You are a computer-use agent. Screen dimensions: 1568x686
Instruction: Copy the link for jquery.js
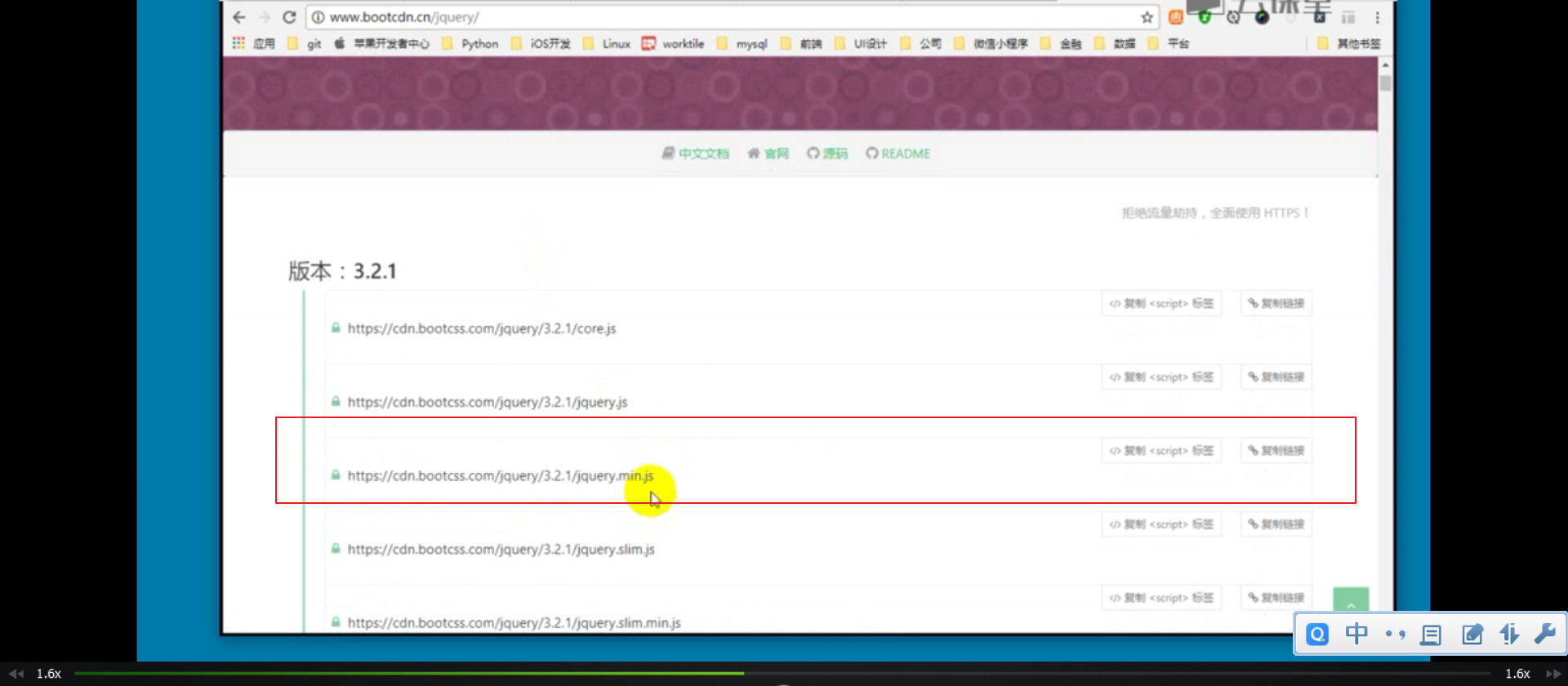(1276, 377)
